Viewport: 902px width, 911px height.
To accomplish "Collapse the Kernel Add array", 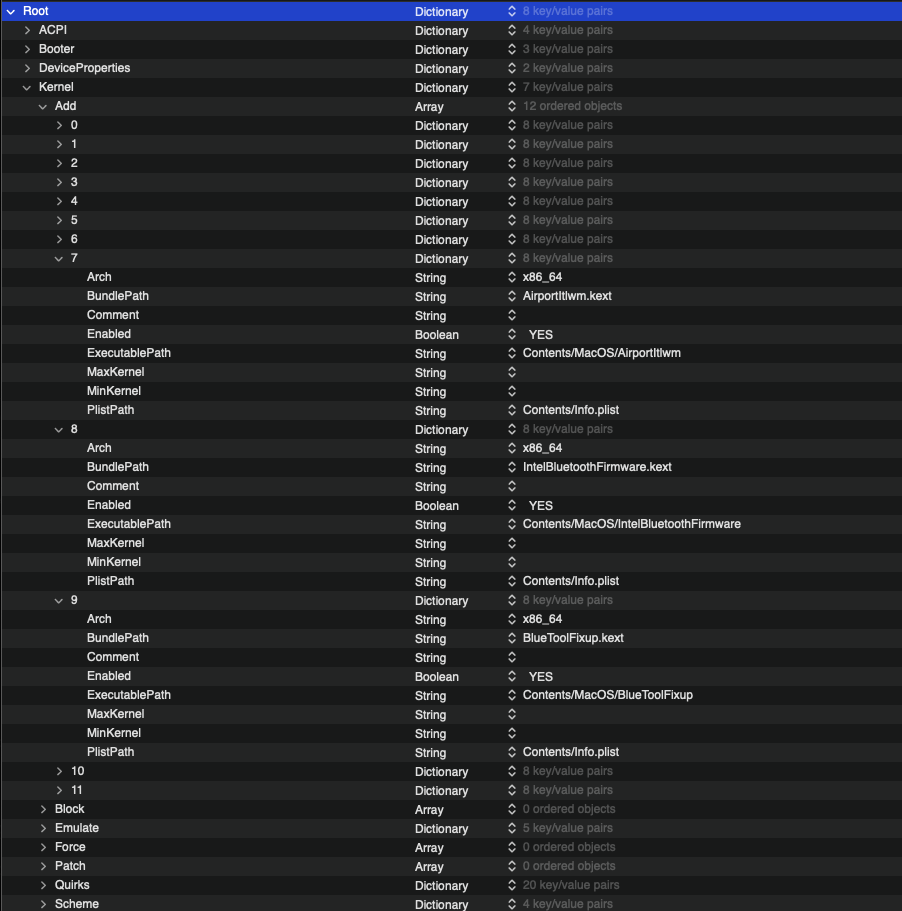I will [43, 106].
